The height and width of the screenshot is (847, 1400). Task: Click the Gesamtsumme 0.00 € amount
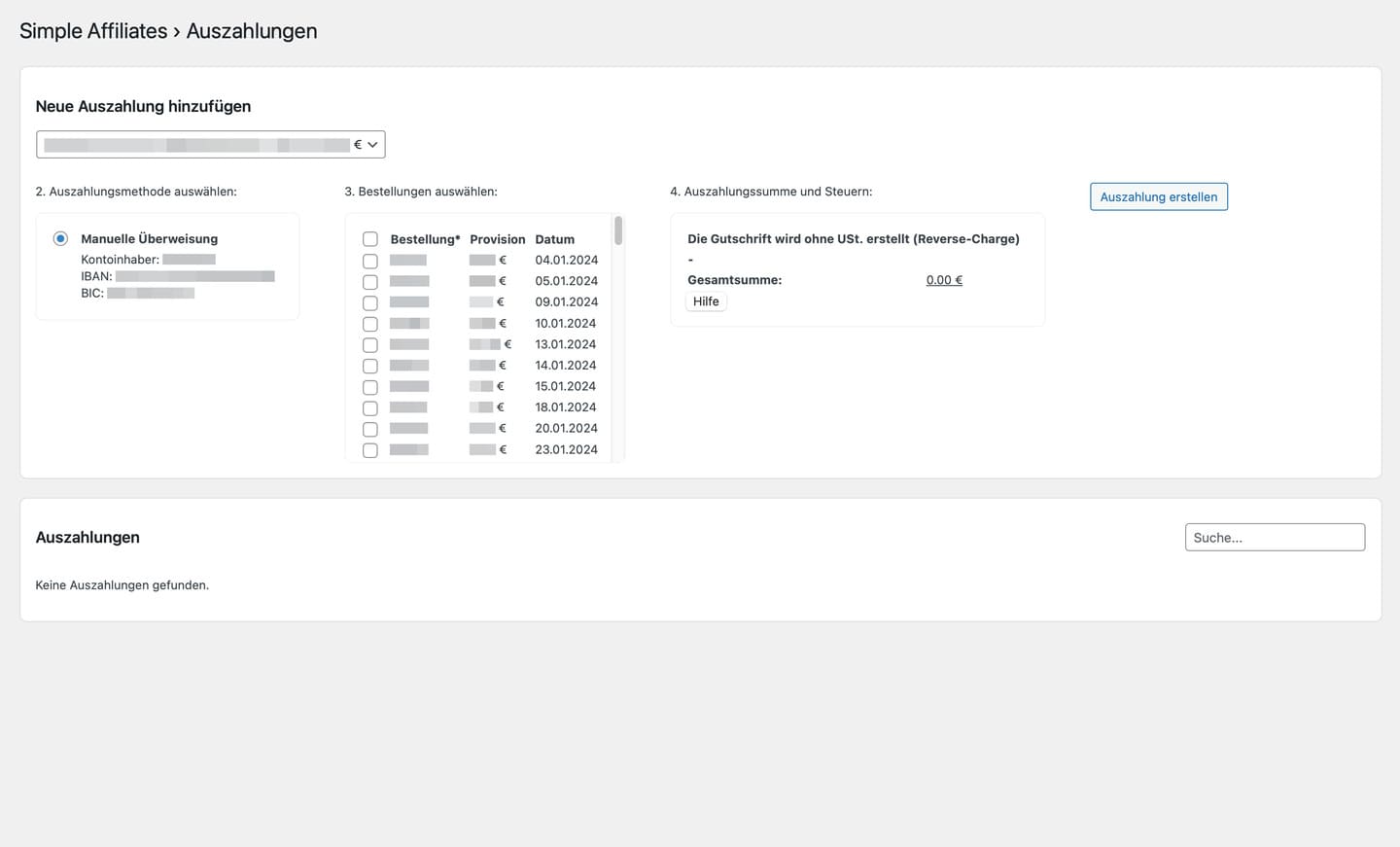click(943, 280)
